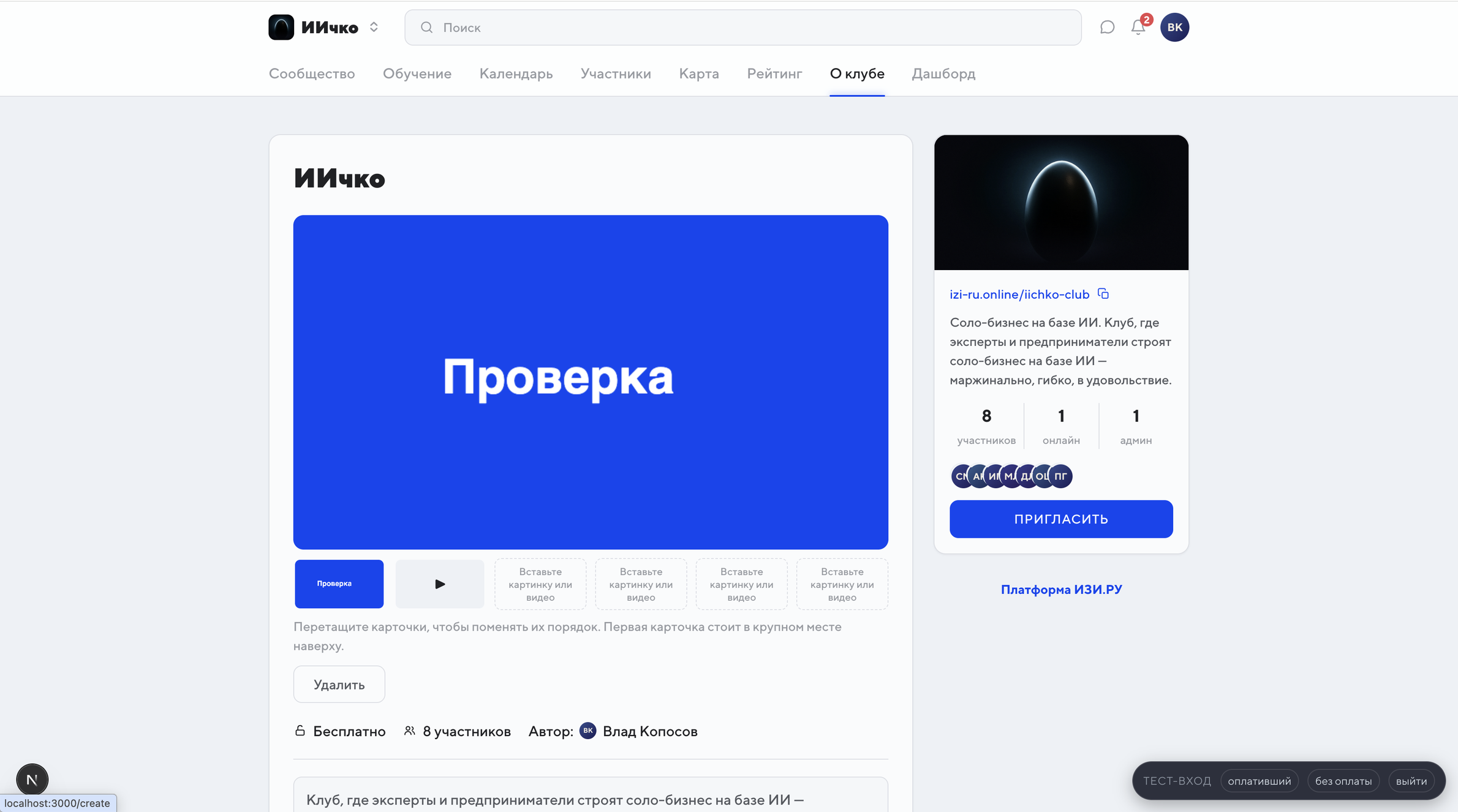Open author Влад Копосов profile link

650,731
